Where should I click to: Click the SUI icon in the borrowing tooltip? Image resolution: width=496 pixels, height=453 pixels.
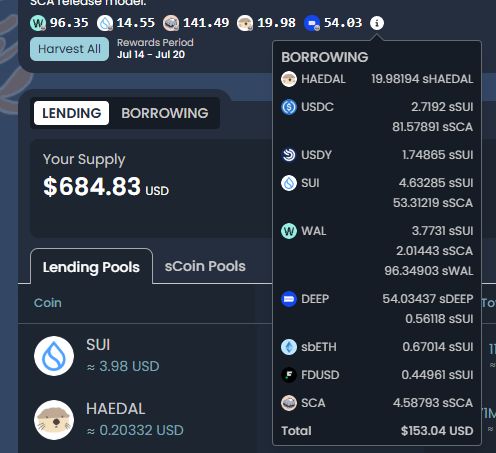point(289,183)
